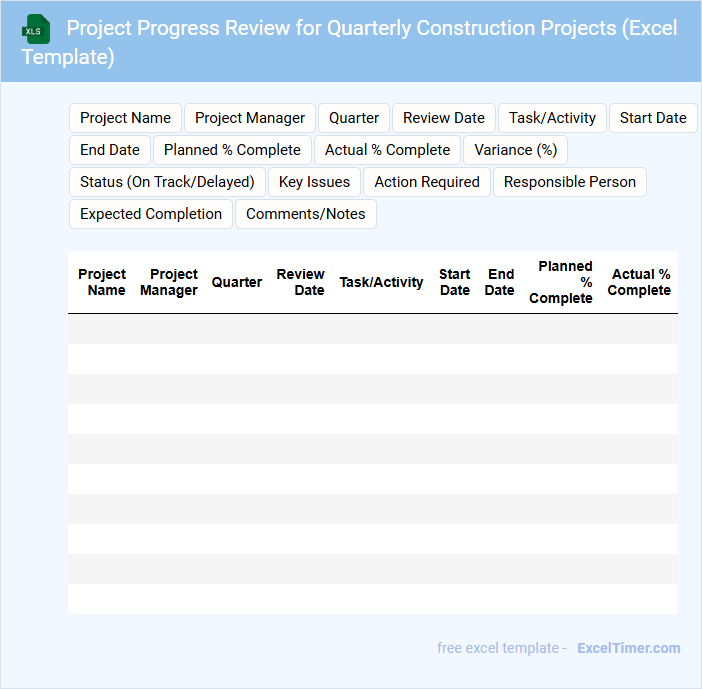Select the Quarter column header
Viewport: 702px width, 689px height.
coord(237,282)
